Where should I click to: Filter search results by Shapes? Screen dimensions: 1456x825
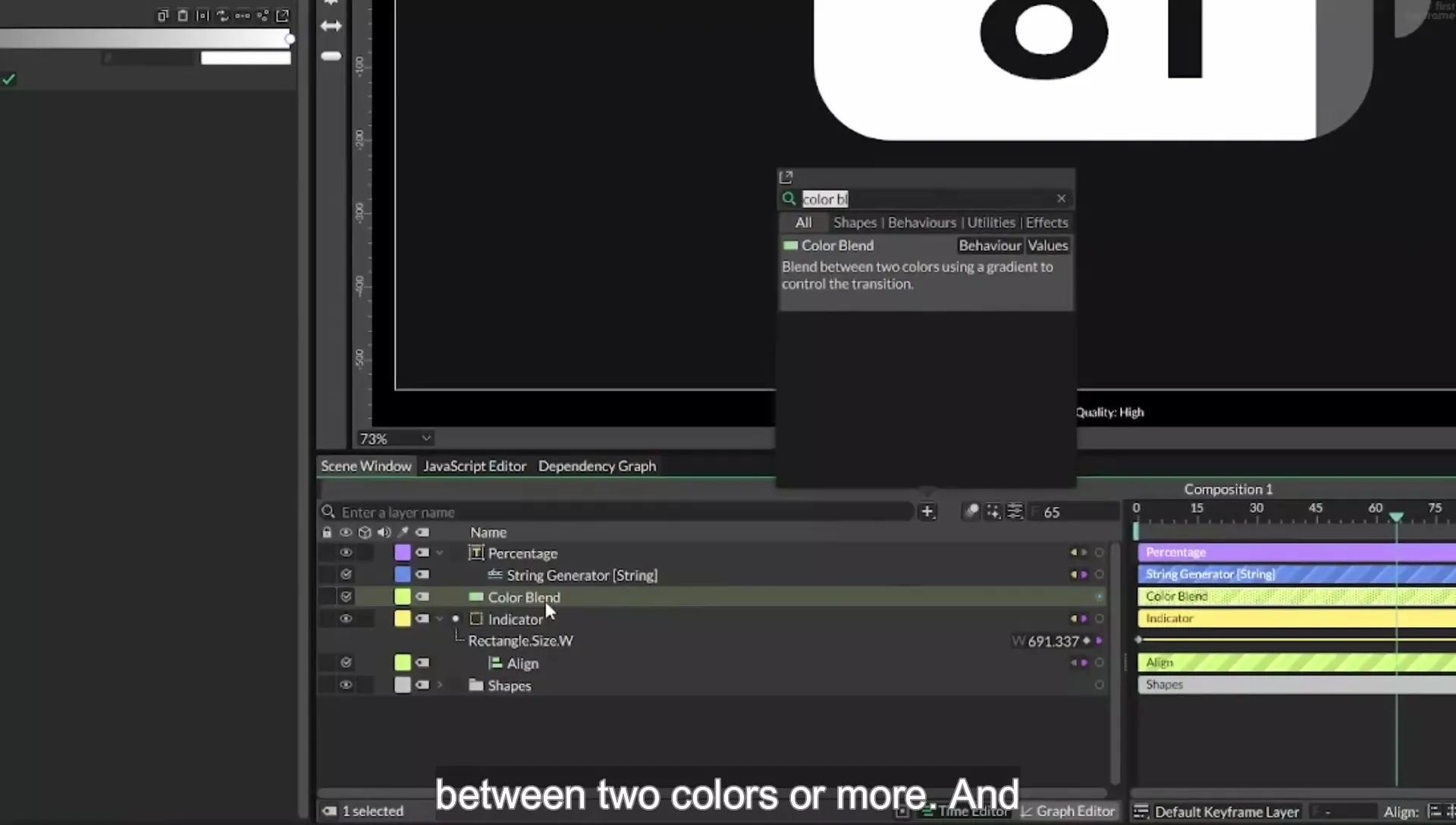tap(855, 222)
